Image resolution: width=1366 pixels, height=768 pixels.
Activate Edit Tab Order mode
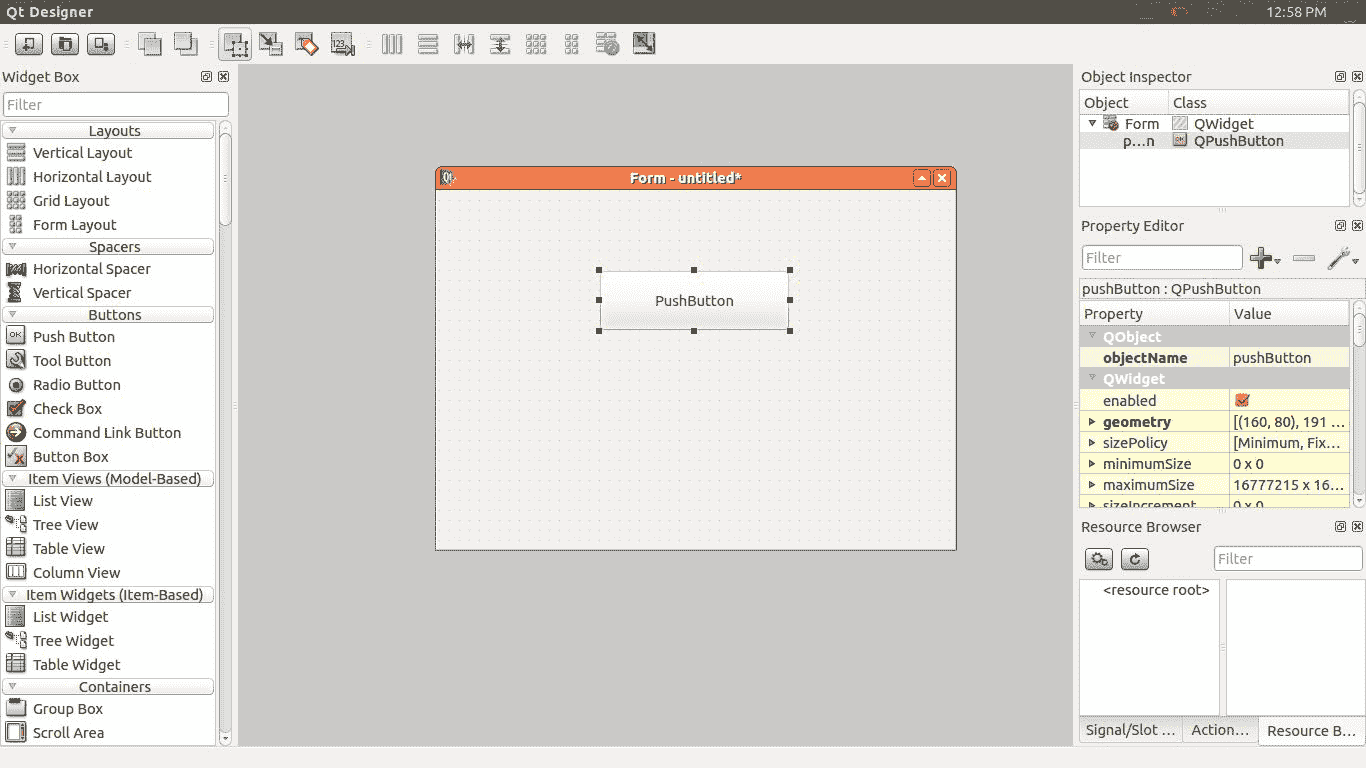tap(342, 44)
